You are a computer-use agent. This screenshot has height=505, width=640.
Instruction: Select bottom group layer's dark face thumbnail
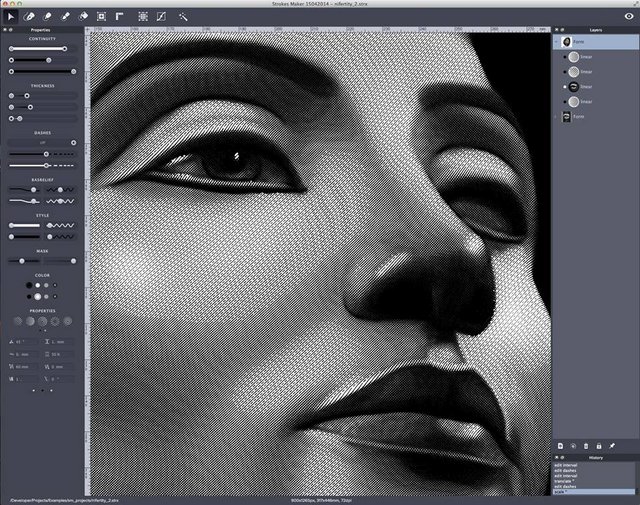pyautogui.click(x=567, y=117)
